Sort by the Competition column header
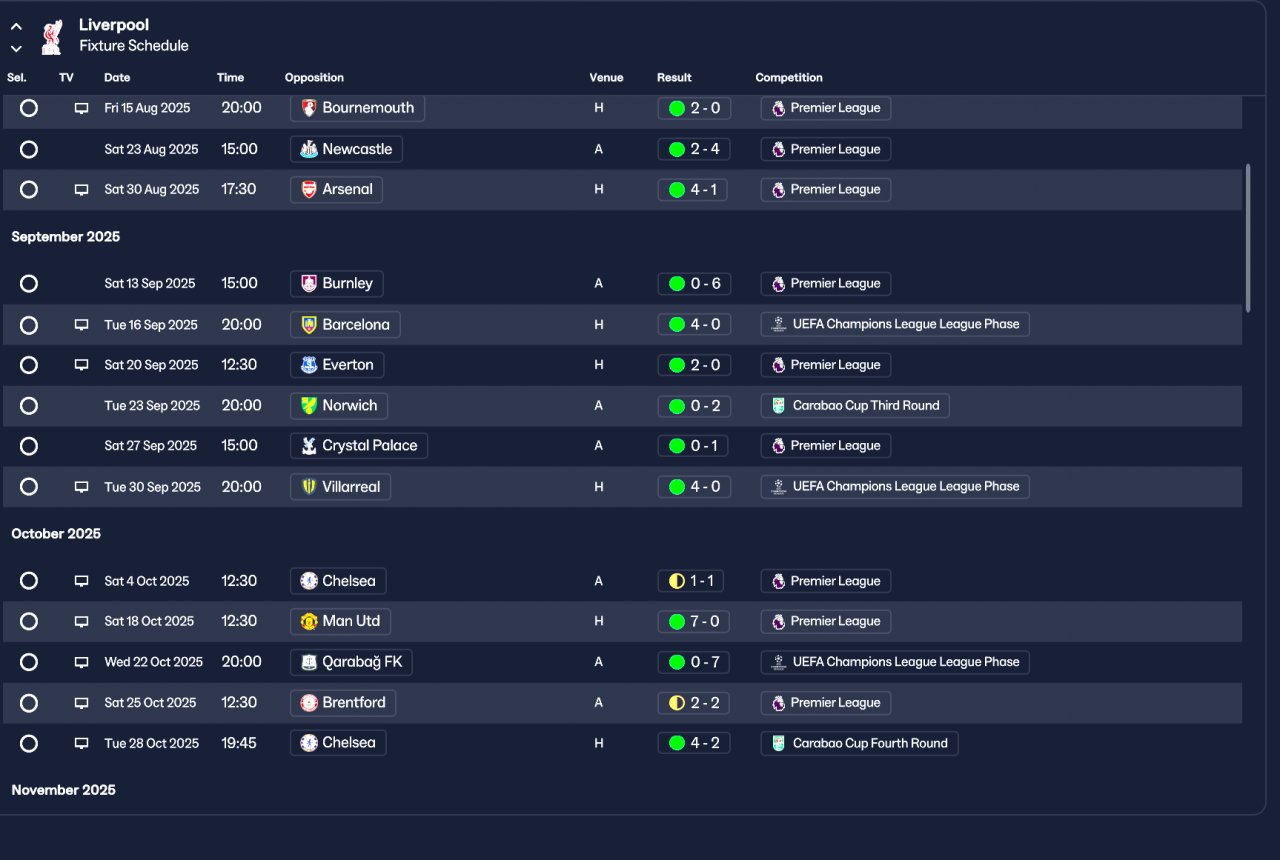 [789, 77]
